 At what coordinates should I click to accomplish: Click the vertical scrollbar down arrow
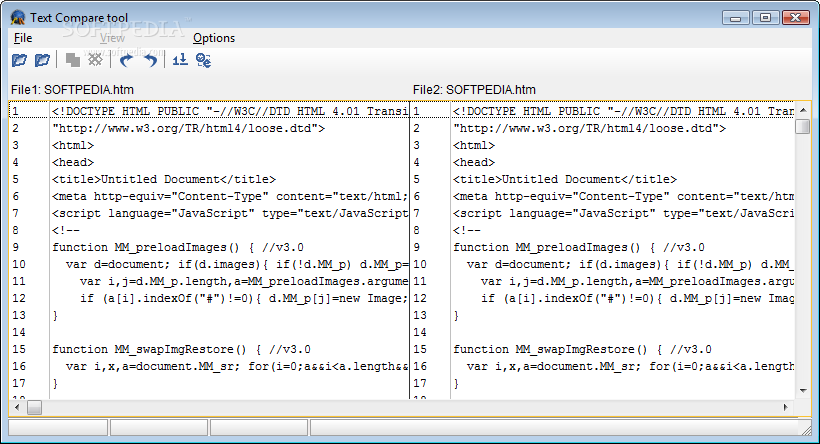click(x=803, y=391)
